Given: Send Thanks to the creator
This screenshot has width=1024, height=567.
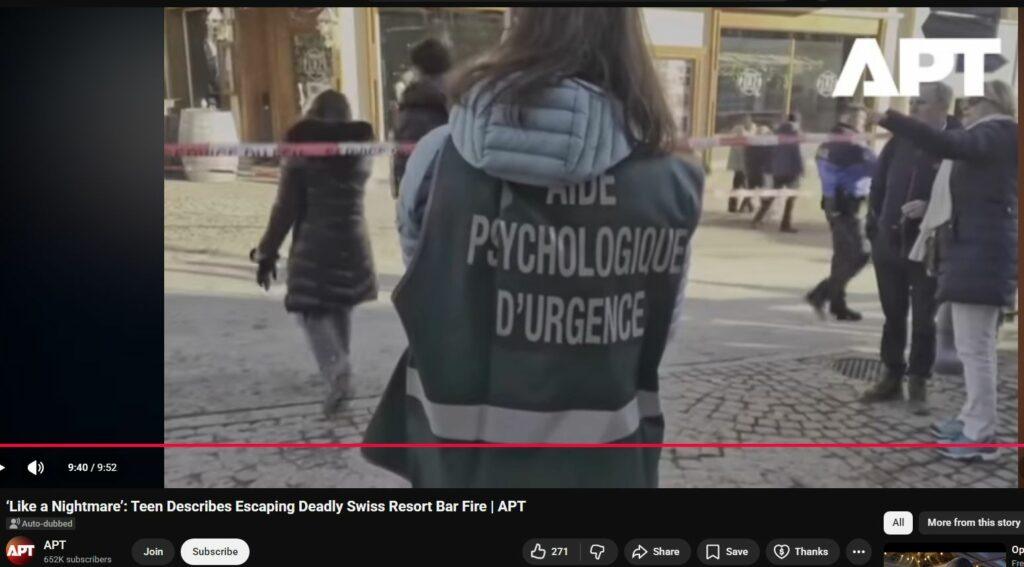Looking at the screenshot, I should (x=802, y=551).
